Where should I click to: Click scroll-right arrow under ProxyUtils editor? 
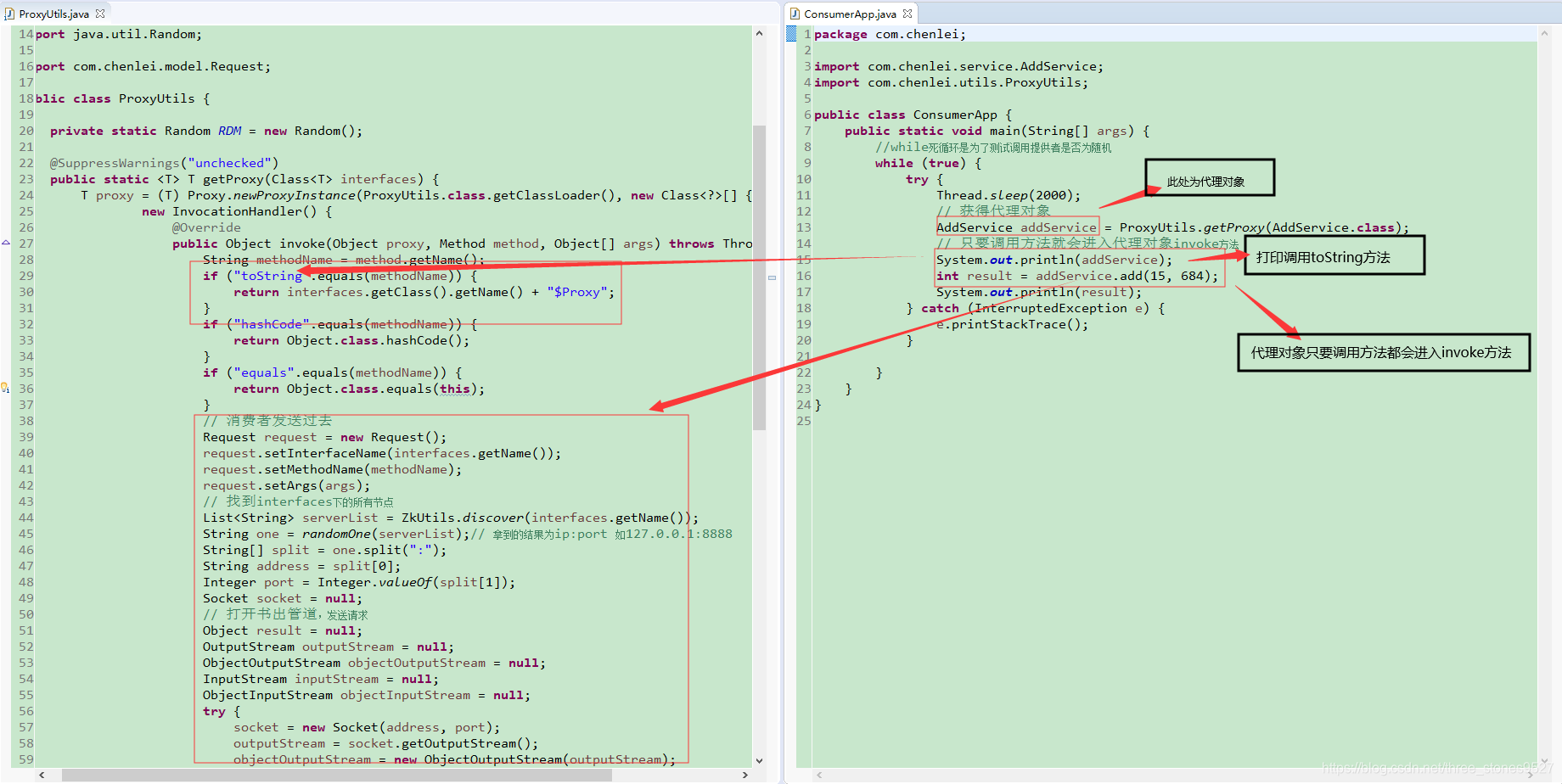(745, 775)
